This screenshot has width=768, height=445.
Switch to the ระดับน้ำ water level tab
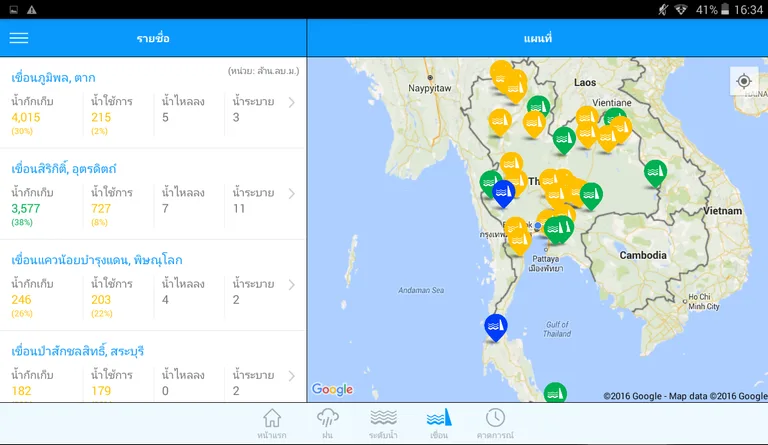click(384, 424)
